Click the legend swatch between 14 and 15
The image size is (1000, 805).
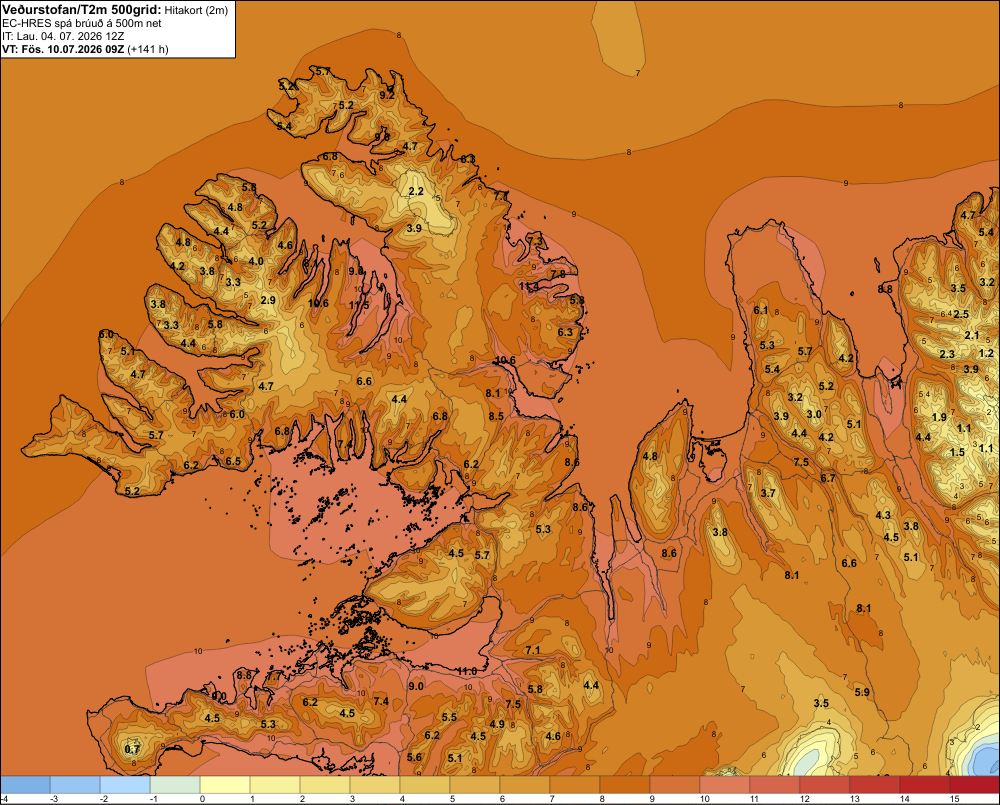click(925, 785)
